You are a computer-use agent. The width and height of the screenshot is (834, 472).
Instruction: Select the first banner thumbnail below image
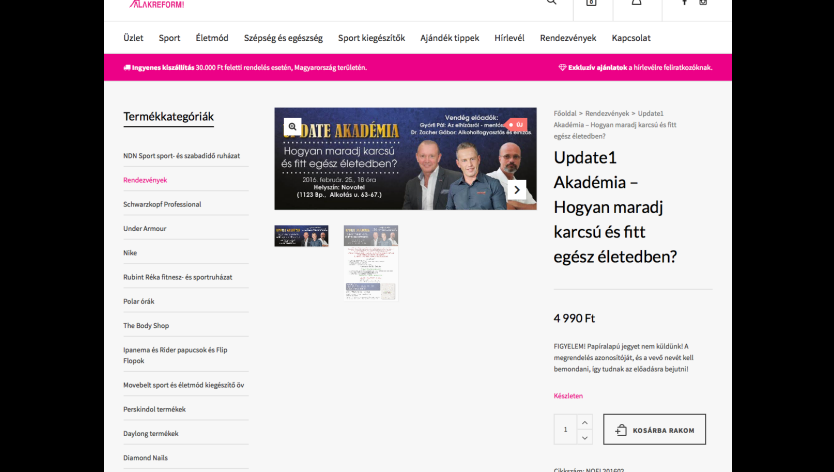pos(301,236)
